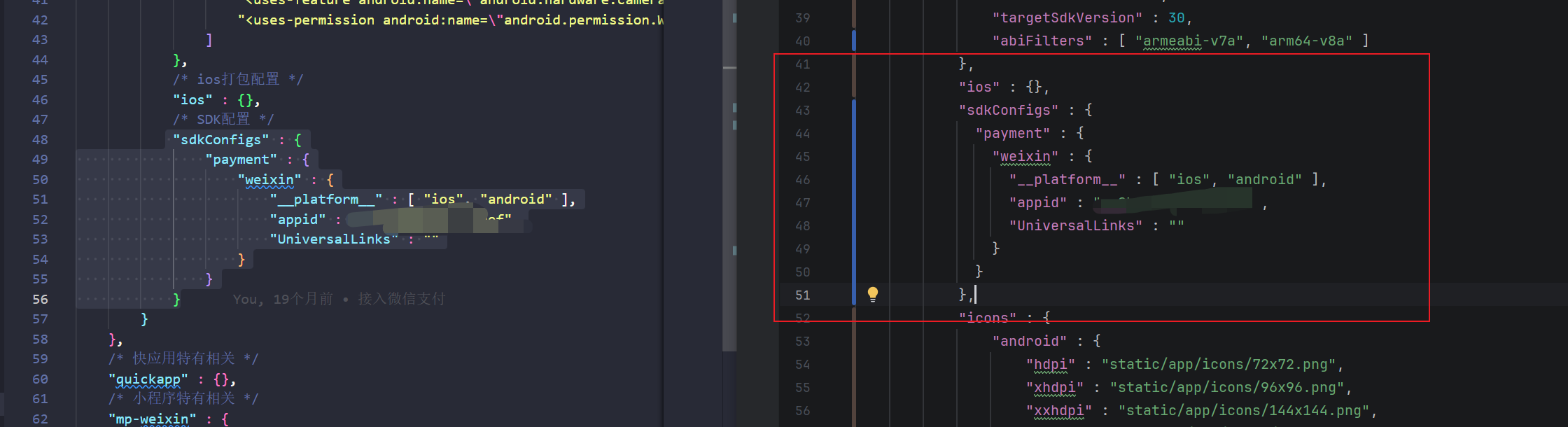
Task: Click the "ios" key on right editor line 42
Action: click(x=979, y=87)
